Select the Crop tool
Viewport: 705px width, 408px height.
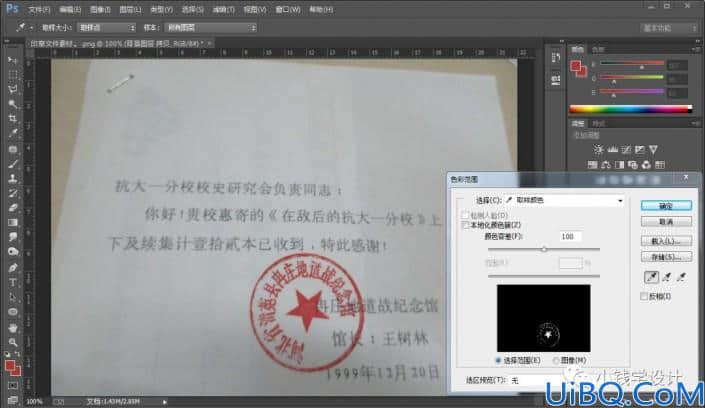tap(13, 119)
